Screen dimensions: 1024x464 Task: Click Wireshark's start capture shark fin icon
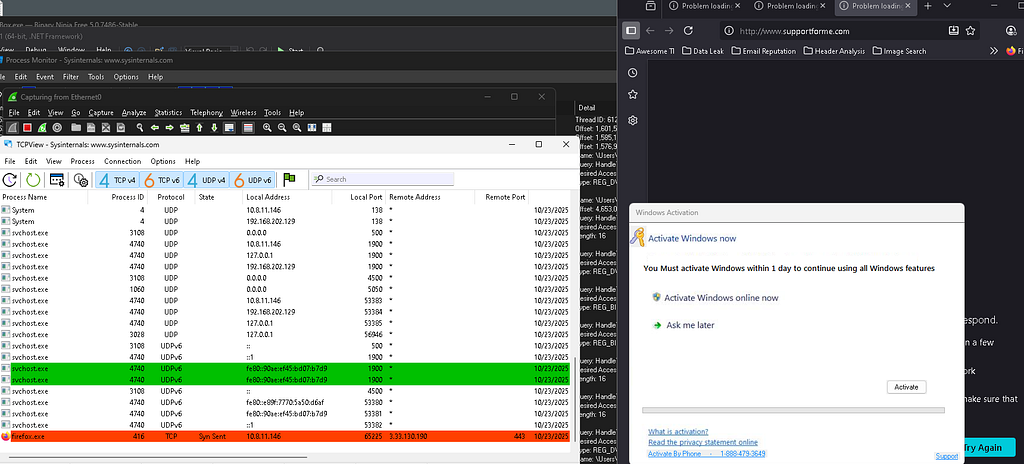pyautogui.click(x=12, y=127)
